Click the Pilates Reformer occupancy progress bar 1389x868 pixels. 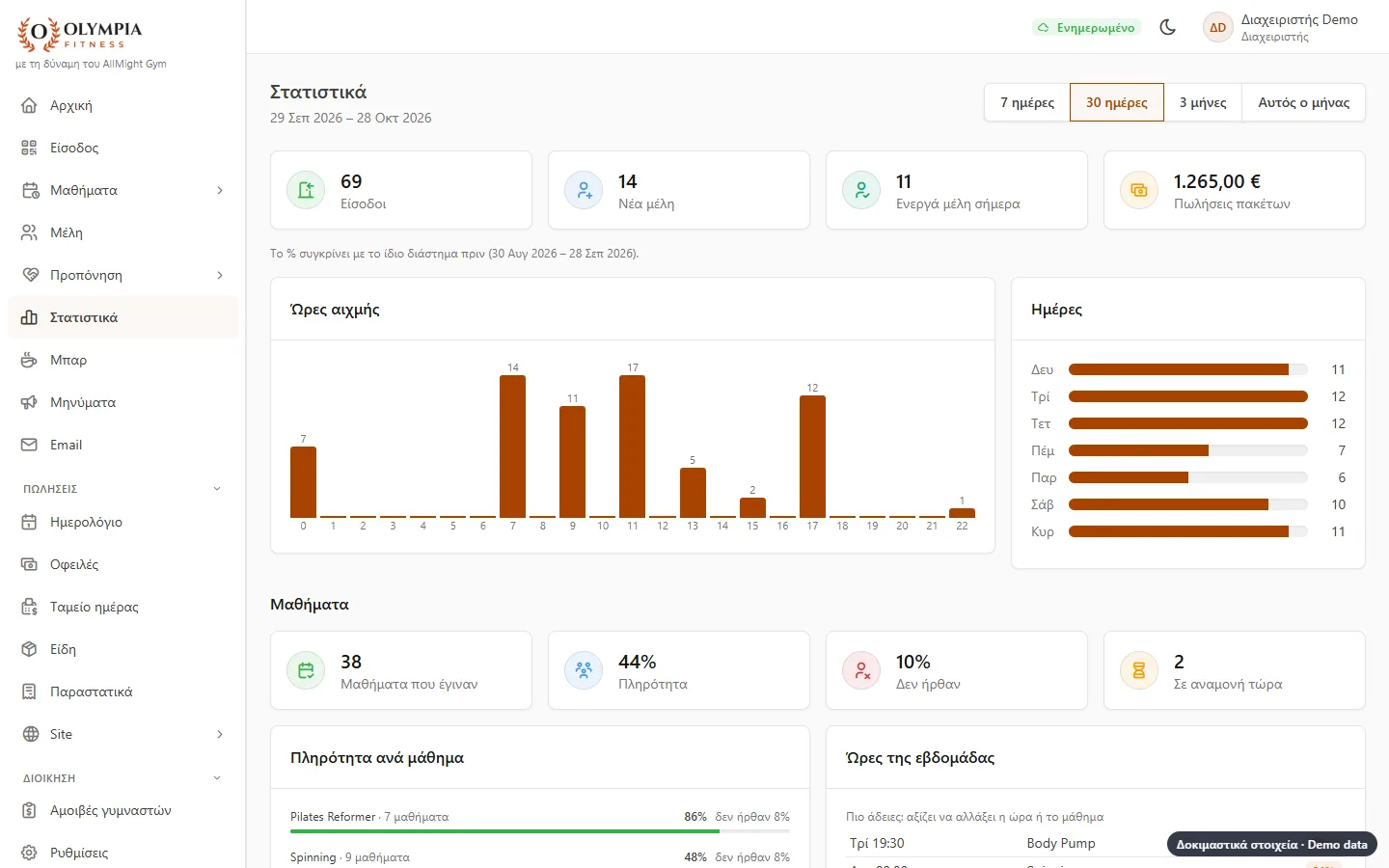[540, 830]
